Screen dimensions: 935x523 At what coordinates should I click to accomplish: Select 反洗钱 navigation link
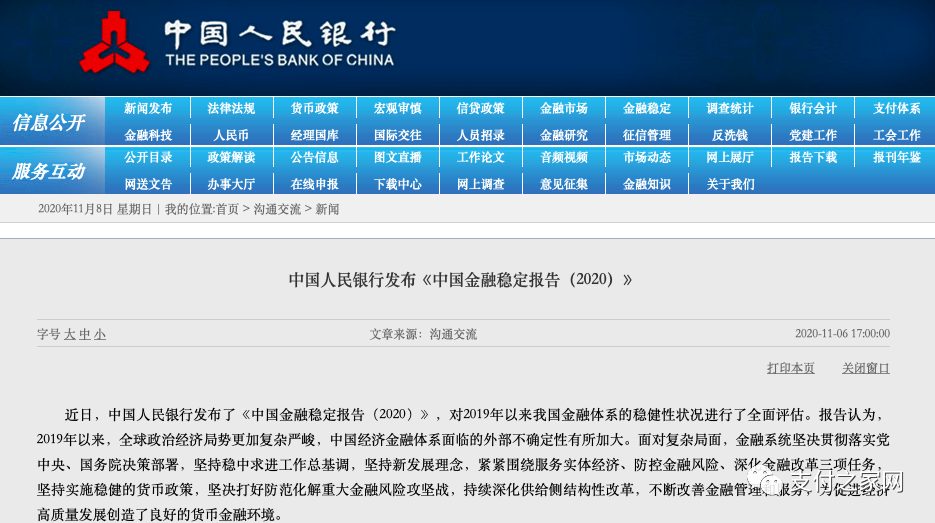(730, 135)
